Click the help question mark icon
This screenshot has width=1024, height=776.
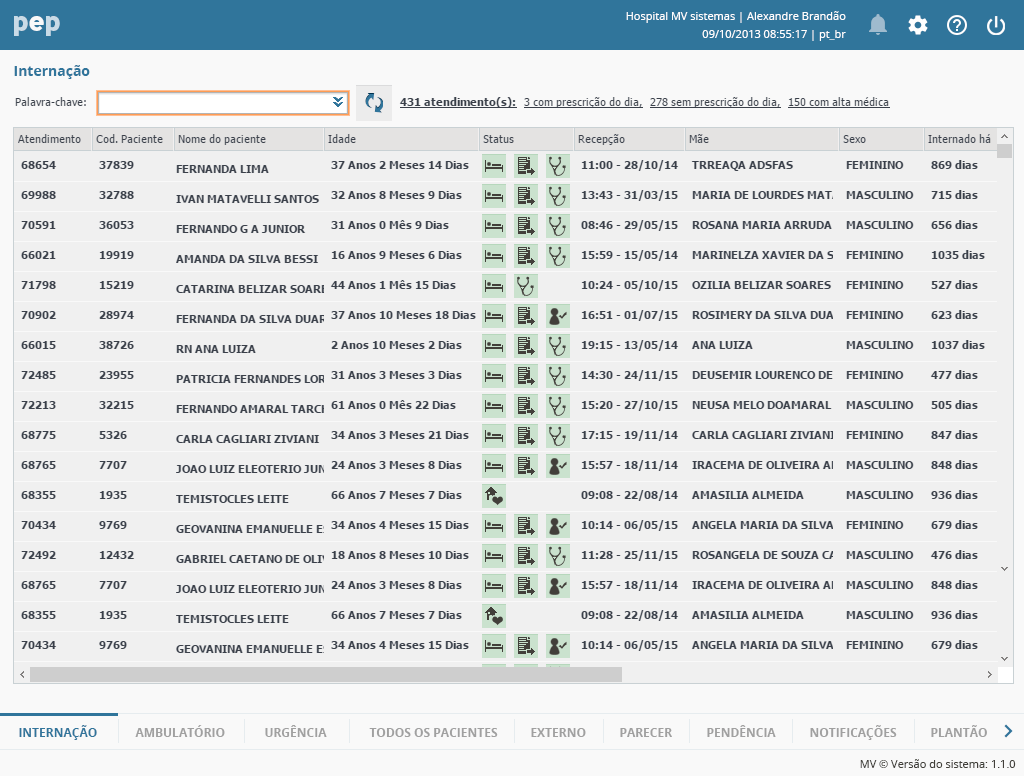[x=957, y=25]
